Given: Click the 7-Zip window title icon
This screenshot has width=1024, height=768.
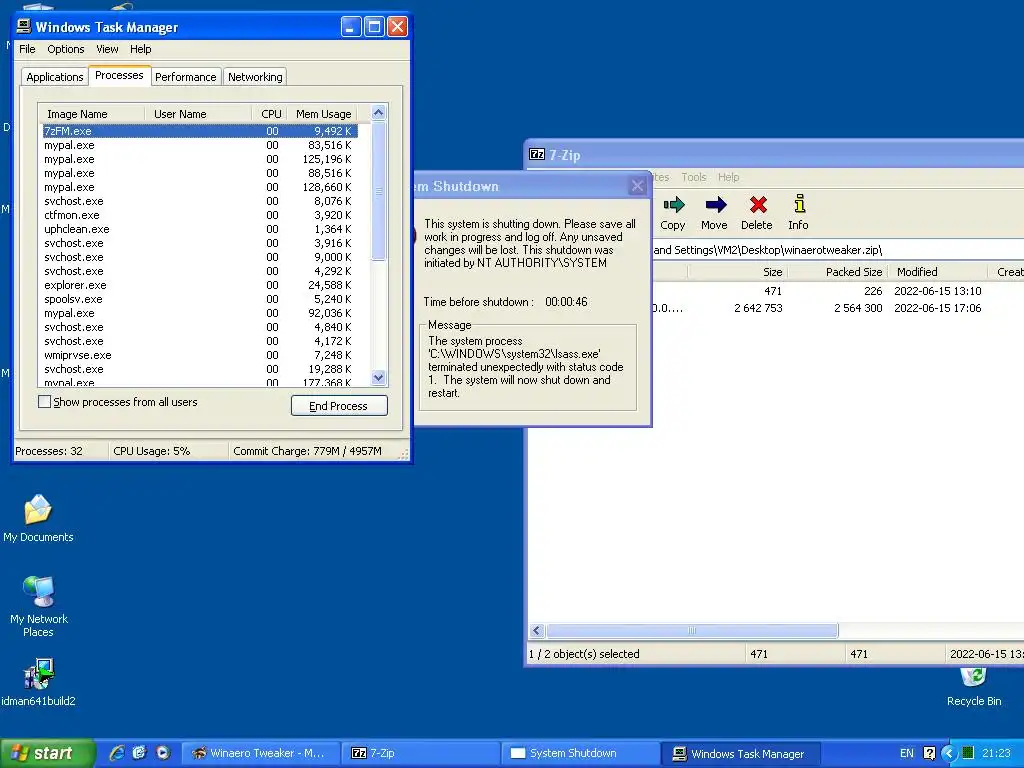Looking at the screenshot, I should pyautogui.click(x=537, y=154).
